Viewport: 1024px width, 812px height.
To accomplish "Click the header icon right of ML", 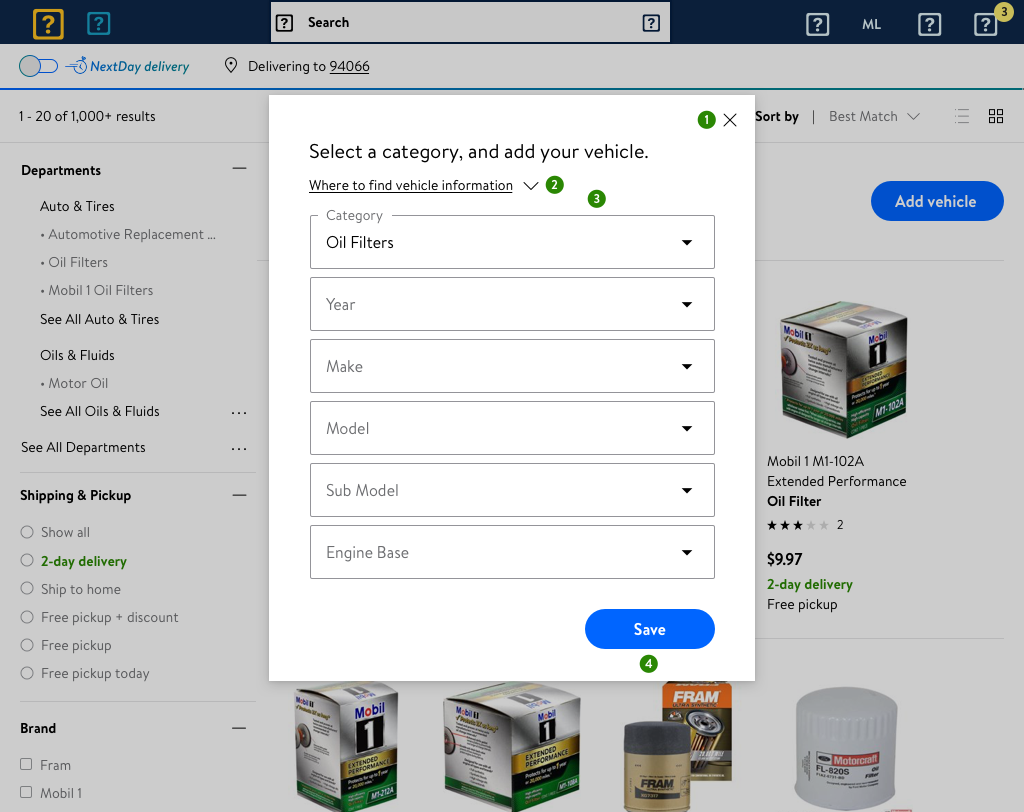I will coord(929,25).
